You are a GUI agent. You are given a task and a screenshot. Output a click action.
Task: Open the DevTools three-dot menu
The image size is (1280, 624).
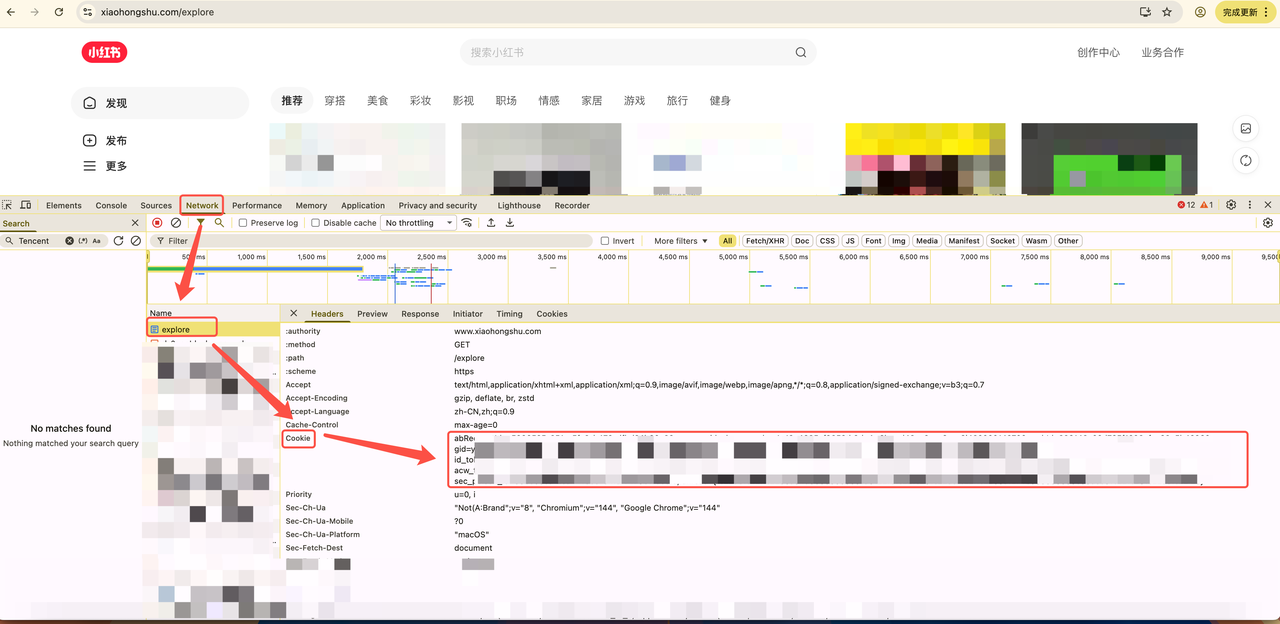pyautogui.click(x=1250, y=205)
